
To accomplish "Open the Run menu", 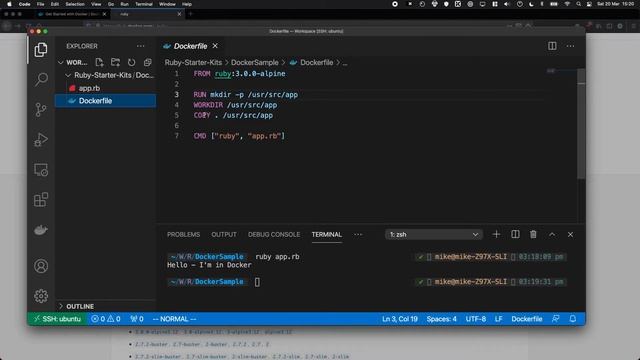I will tap(124, 4).
